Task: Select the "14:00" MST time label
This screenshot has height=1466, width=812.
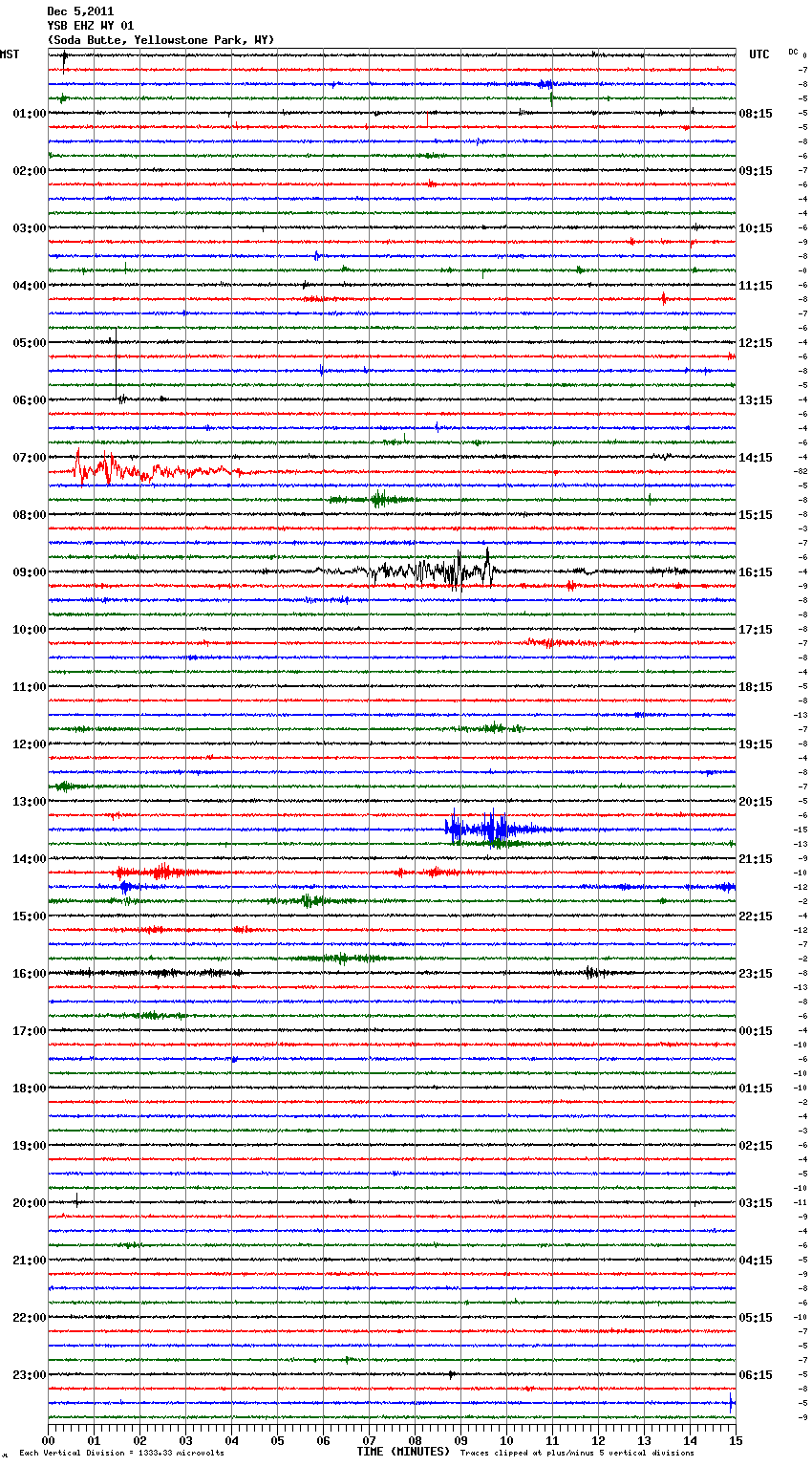Action: point(30,859)
